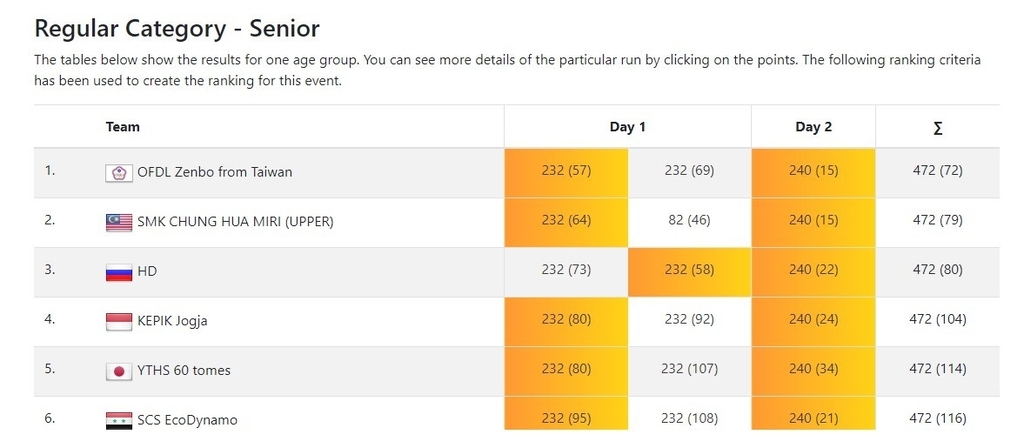1024x448 pixels.
Task: Click the Day 2 column header
Action: 814,127
